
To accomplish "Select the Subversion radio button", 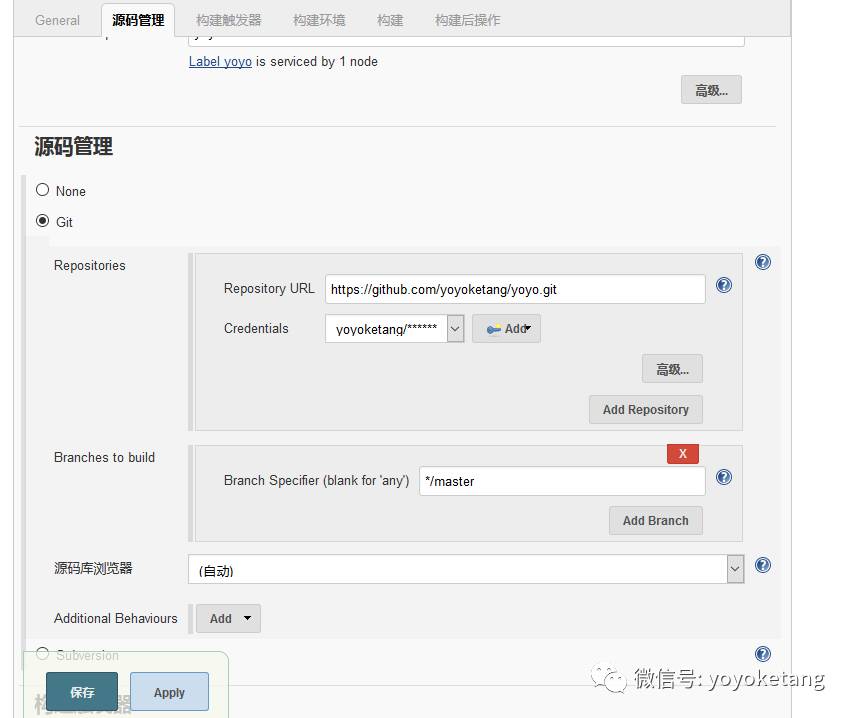I will (x=42, y=653).
